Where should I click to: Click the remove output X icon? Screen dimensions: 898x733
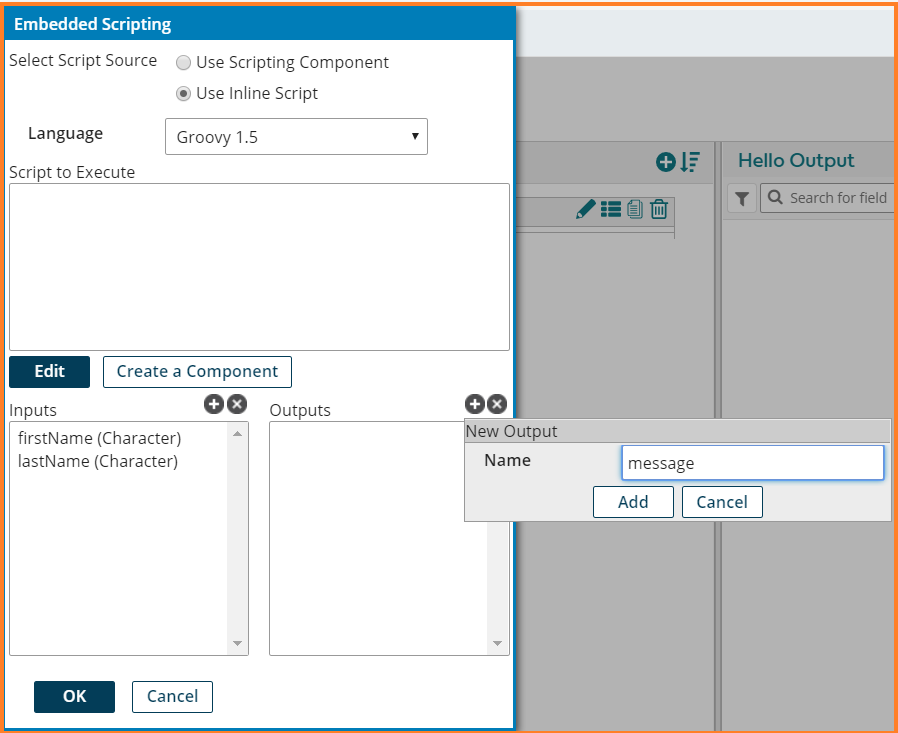click(x=497, y=404)
